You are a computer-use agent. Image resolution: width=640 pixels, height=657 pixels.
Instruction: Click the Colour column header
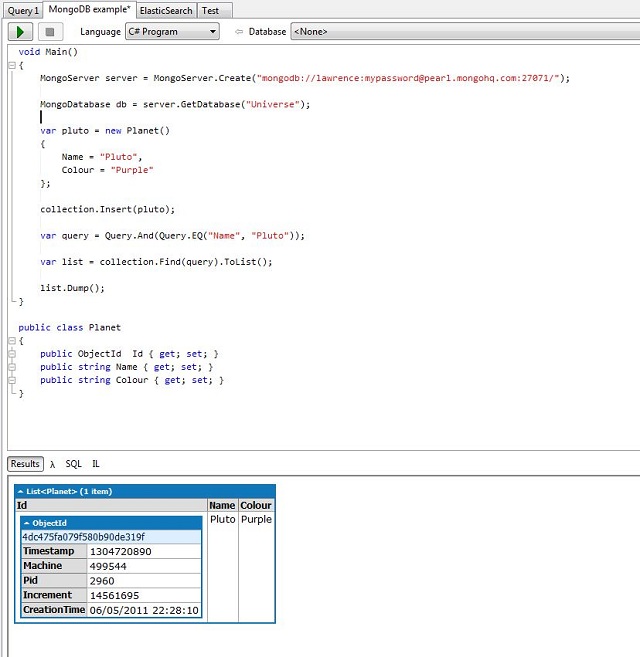click(x=256, y=505)
